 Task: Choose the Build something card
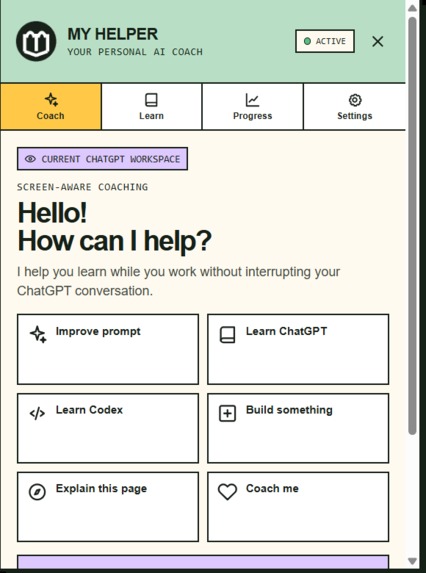298,428
